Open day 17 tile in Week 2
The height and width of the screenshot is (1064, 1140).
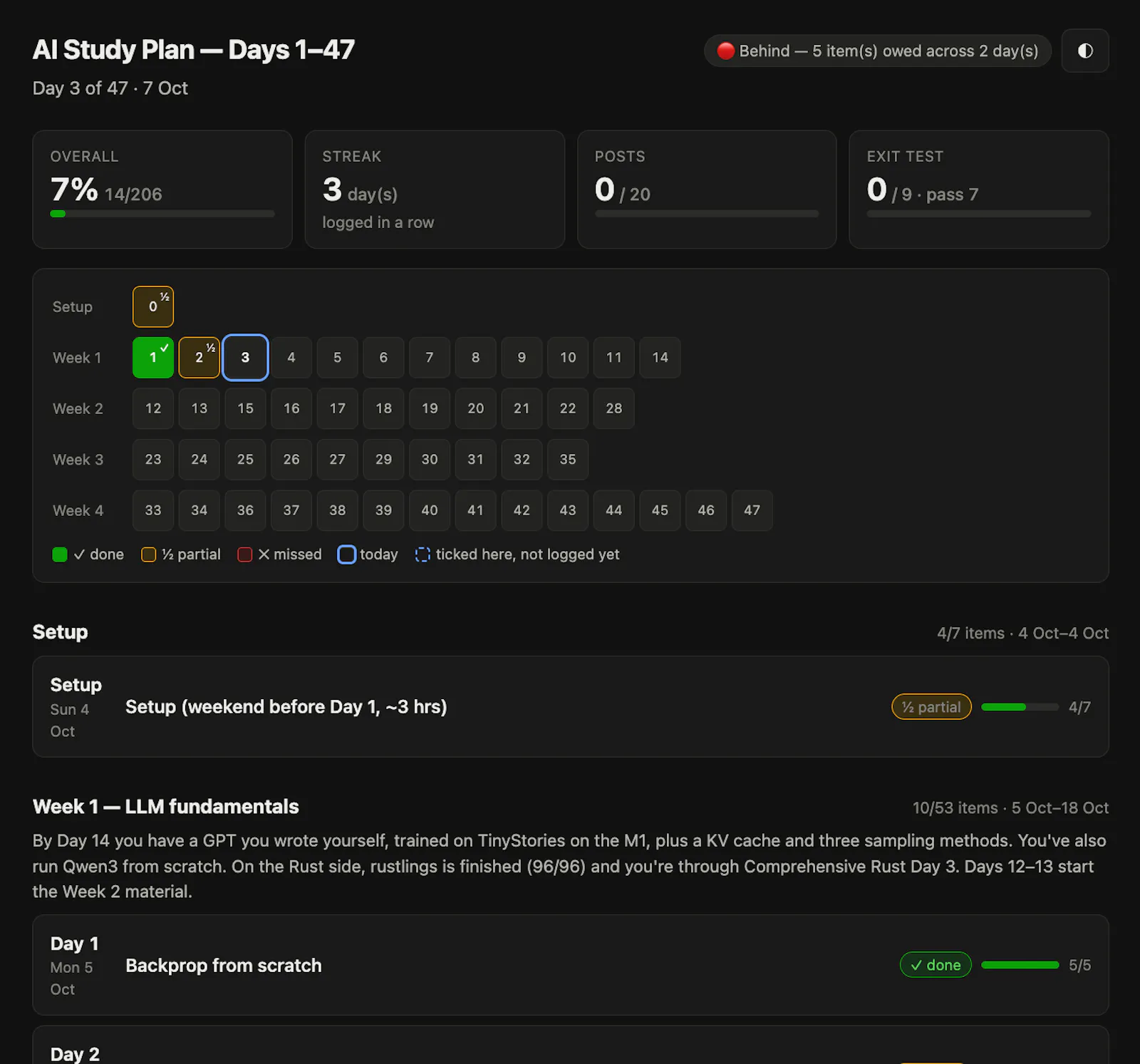tap(338, 408)
